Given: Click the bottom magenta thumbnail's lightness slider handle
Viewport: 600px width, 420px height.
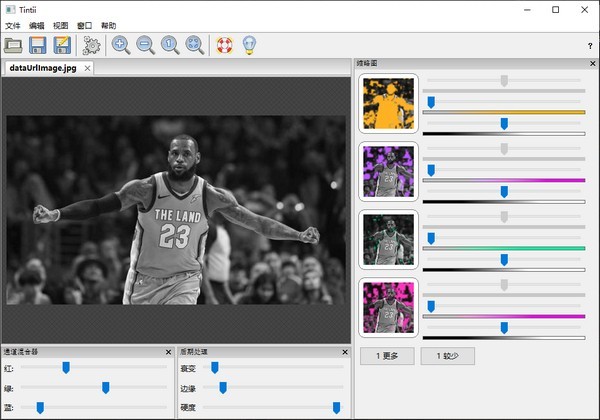Looking at the screenshot, I should (x=504, y=328).
